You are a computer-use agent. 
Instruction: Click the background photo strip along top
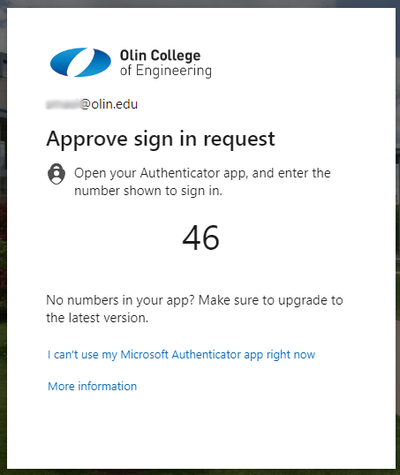[x=200, y=4]
